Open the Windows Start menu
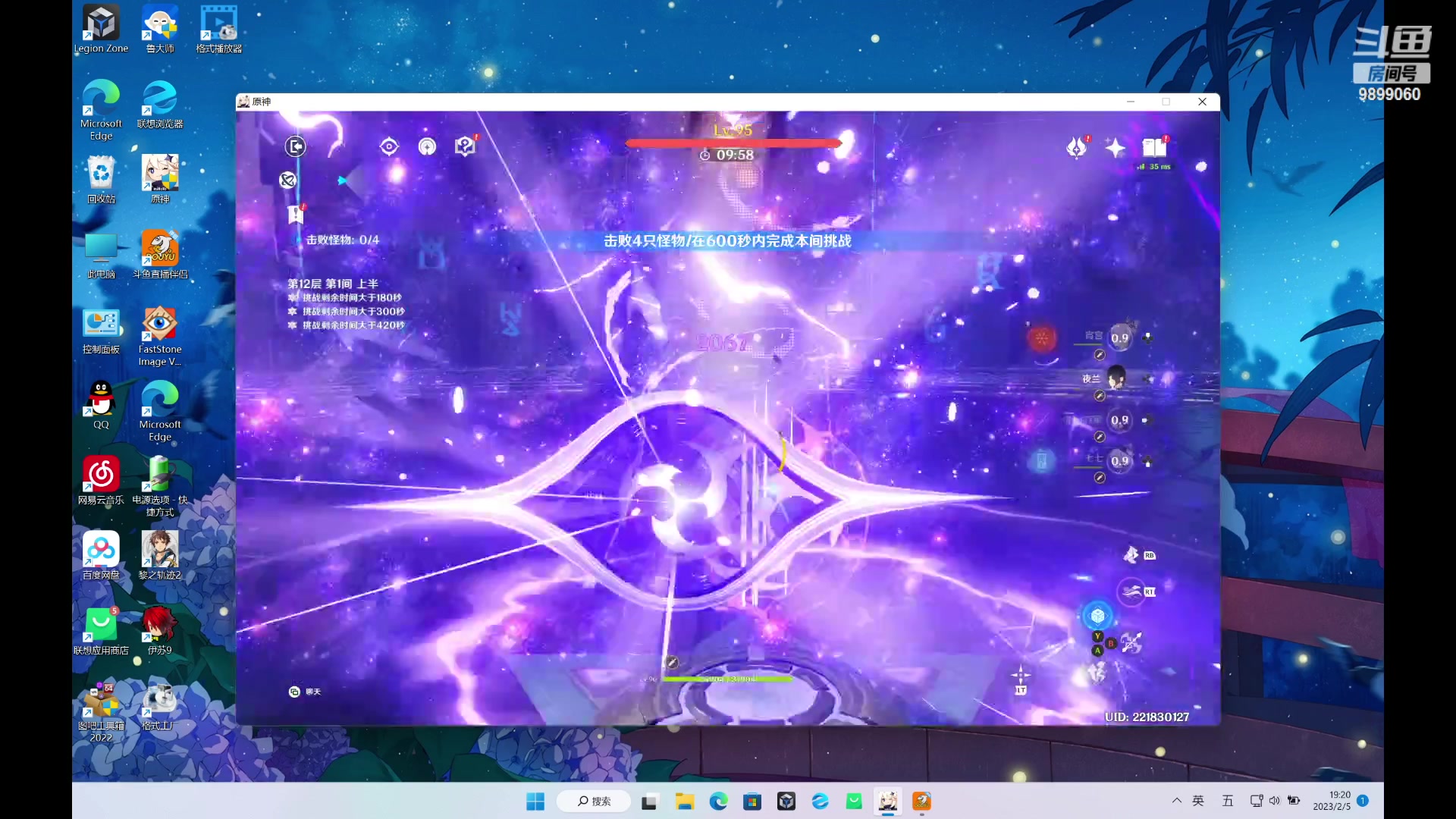The height and width of the screenshot is (819, 1456). (535, 802)
